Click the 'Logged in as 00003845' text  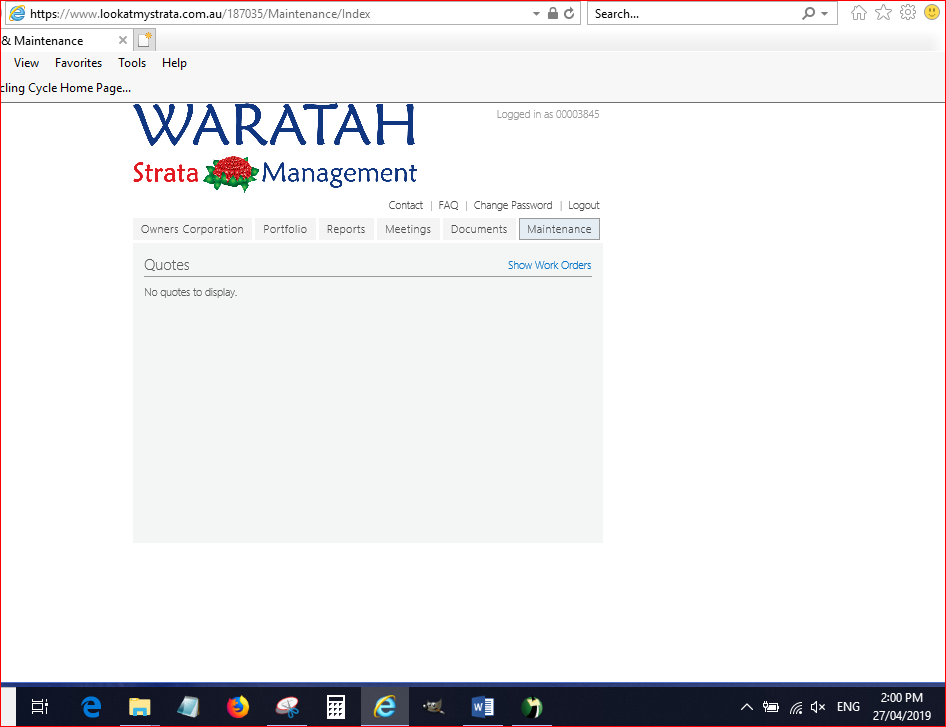coord(548,114)
